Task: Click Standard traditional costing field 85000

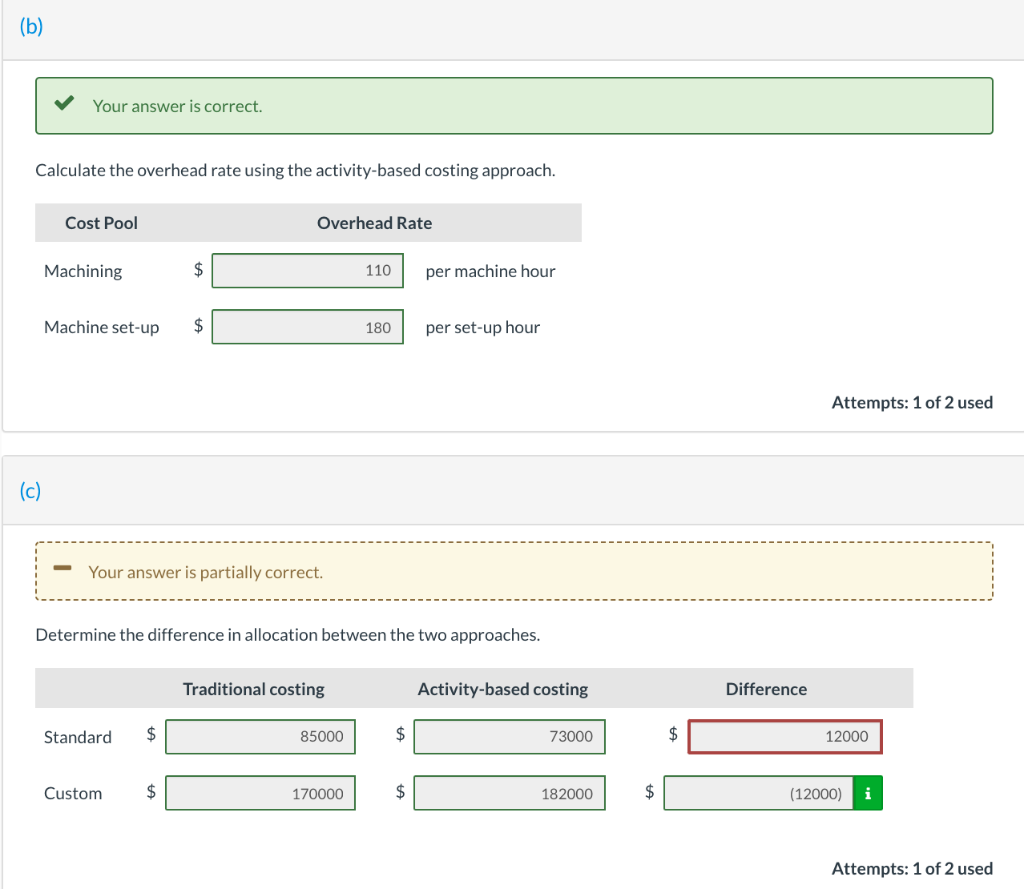Action: click(x=261, y=737)
